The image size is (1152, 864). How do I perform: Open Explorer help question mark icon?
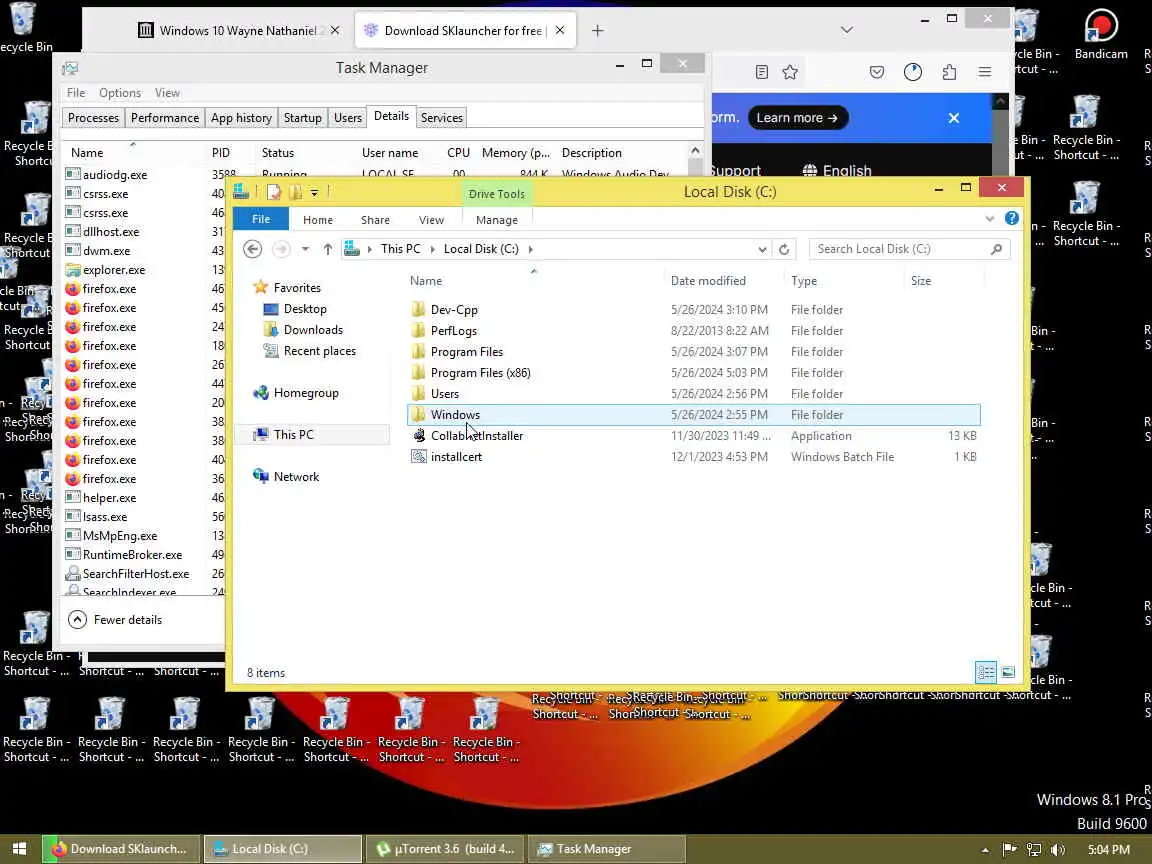(x=1012, y=218)
